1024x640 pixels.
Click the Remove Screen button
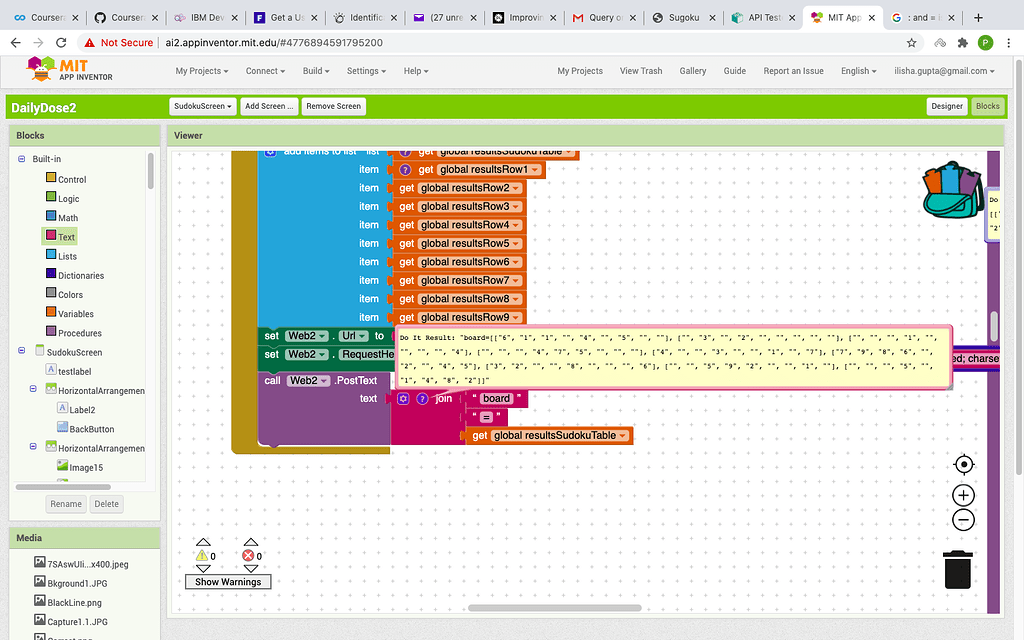click(x=333, y=106)
